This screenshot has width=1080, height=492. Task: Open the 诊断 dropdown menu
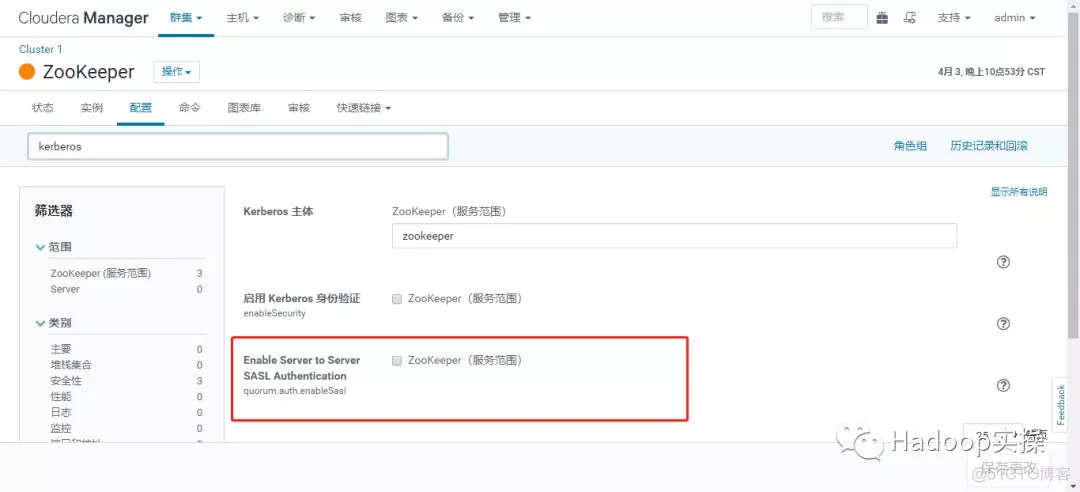pos(299,18)
